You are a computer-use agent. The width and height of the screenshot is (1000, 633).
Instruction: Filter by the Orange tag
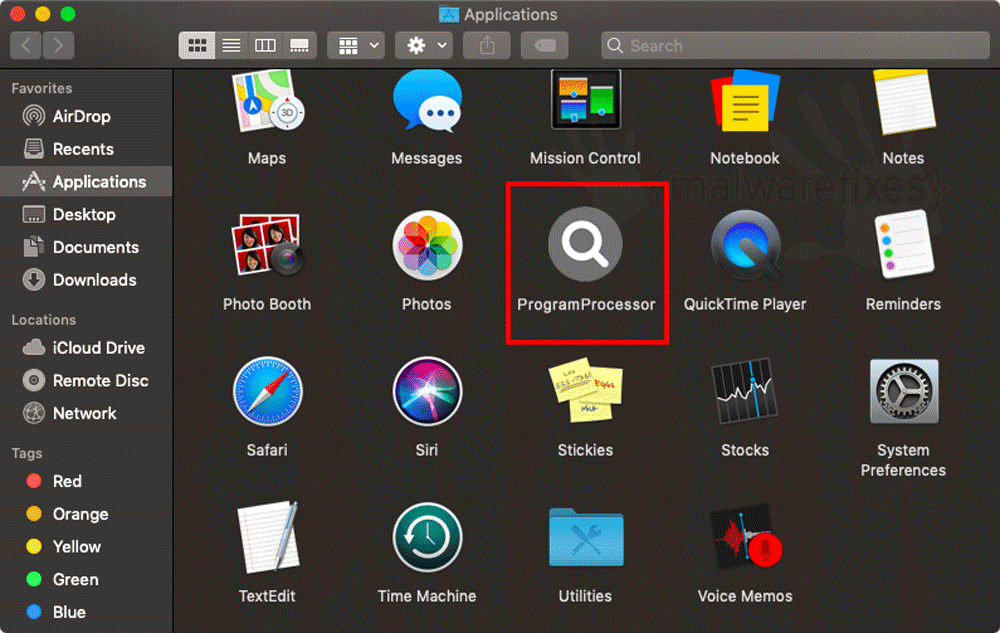(x=86, y=514)
